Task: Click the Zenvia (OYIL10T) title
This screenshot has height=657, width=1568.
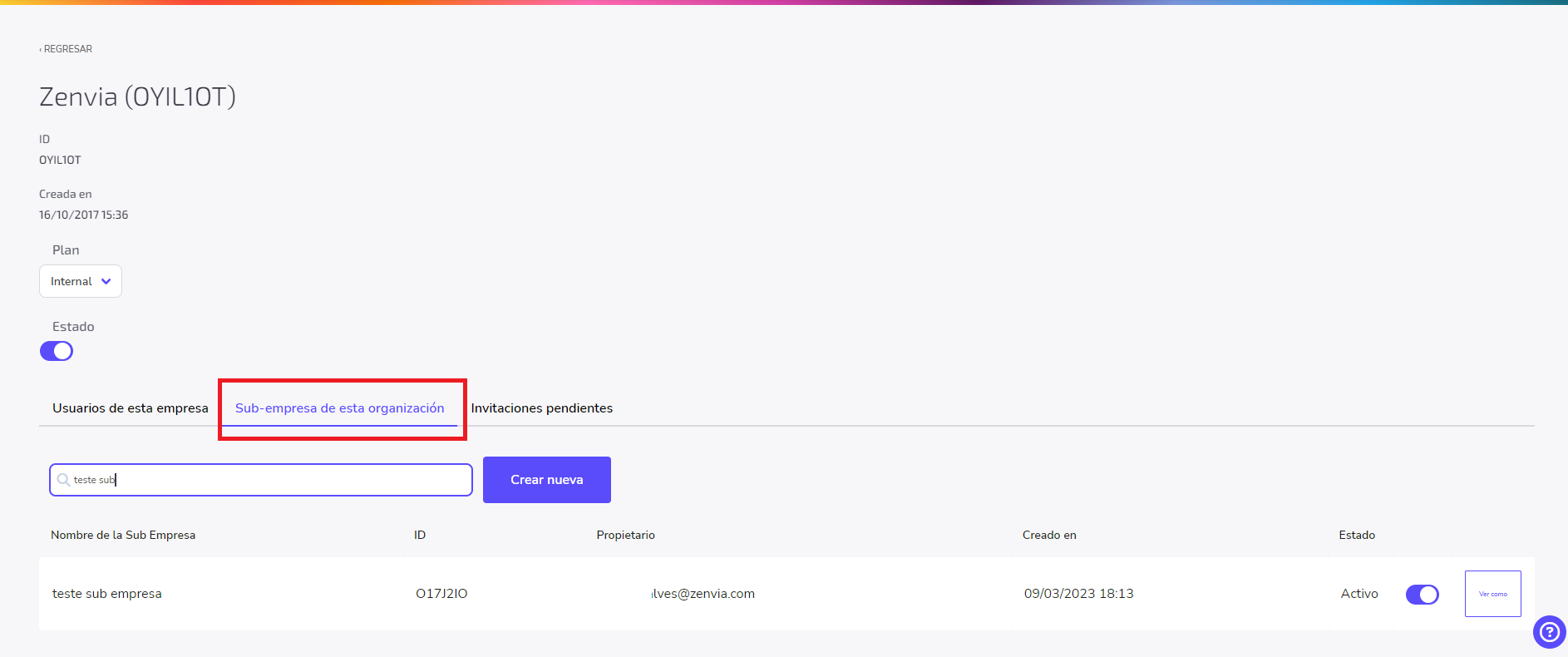Action: [x=138, y=97]
